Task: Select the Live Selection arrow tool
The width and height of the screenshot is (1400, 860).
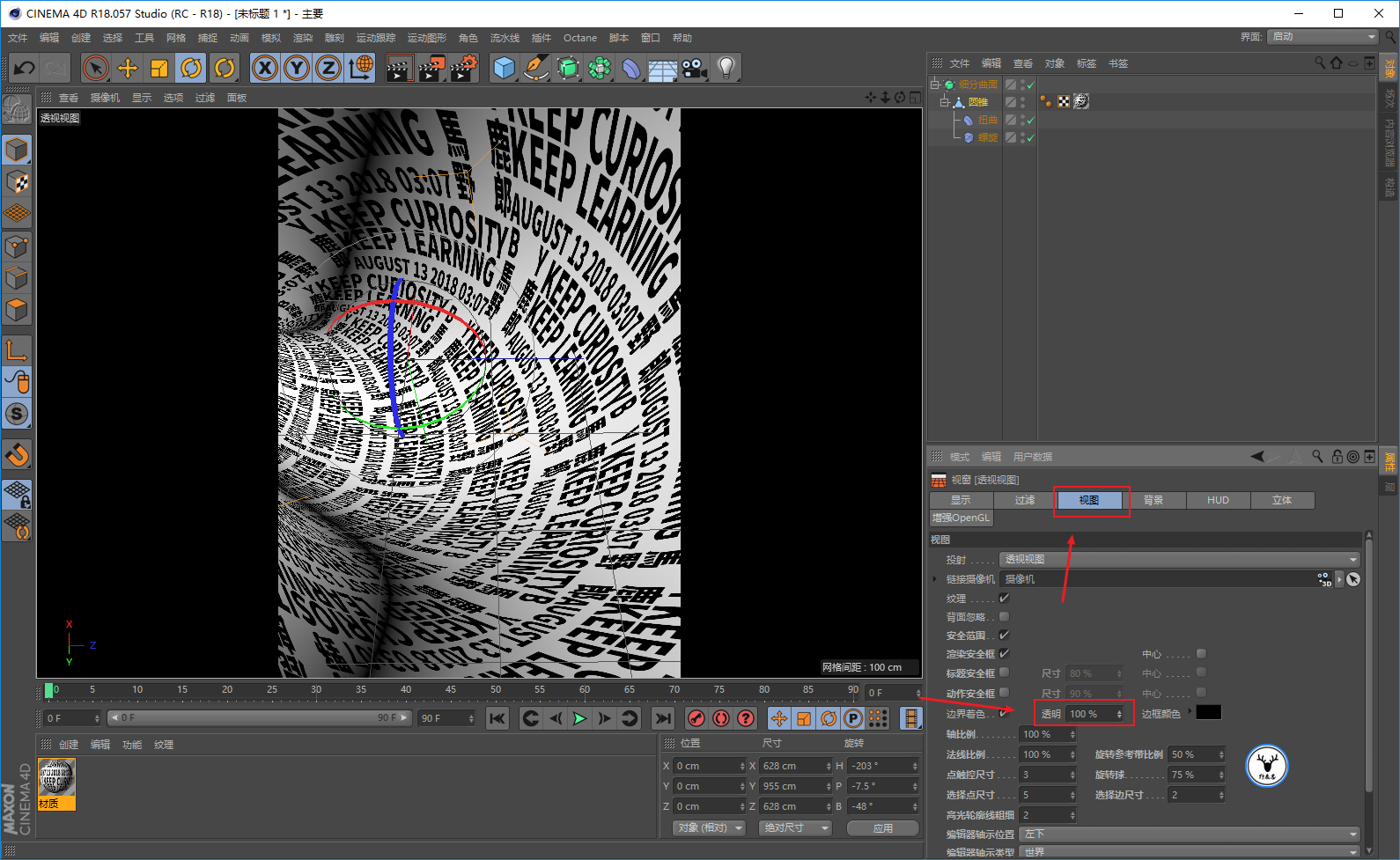Action: click(x=96, y=68)
